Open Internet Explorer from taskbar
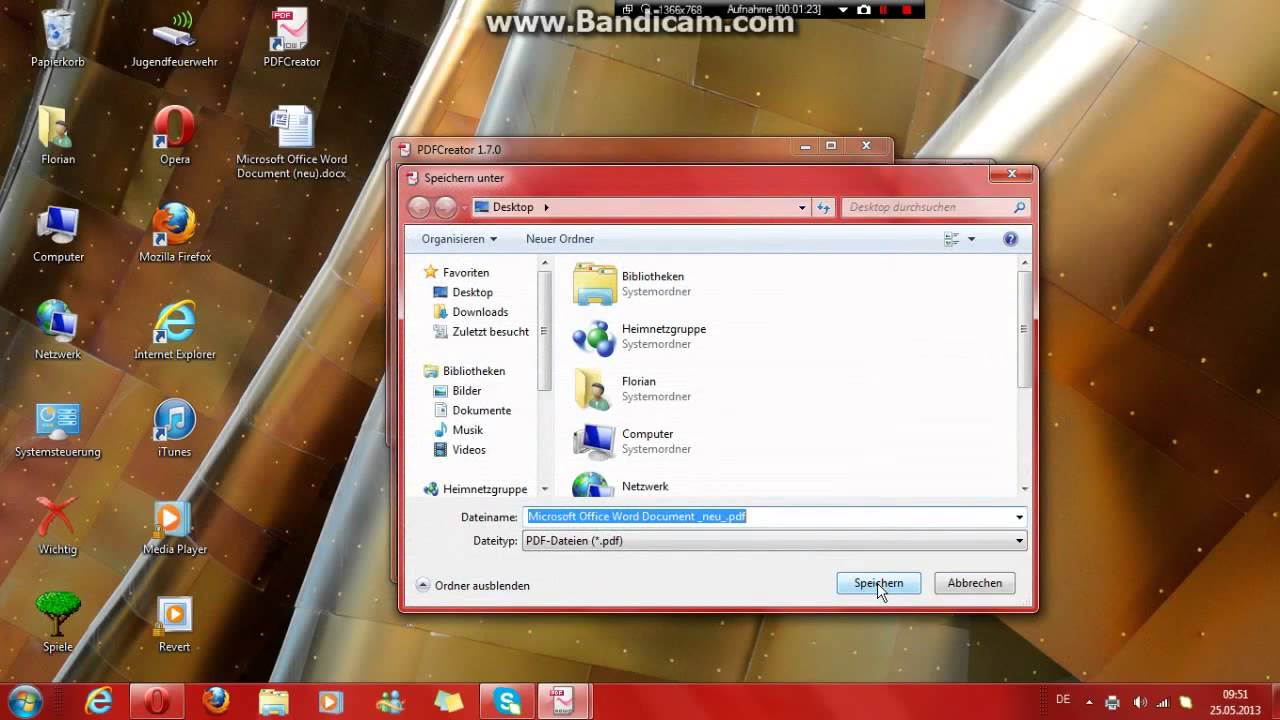This screenshot has width=1280, height=720. 98,701
